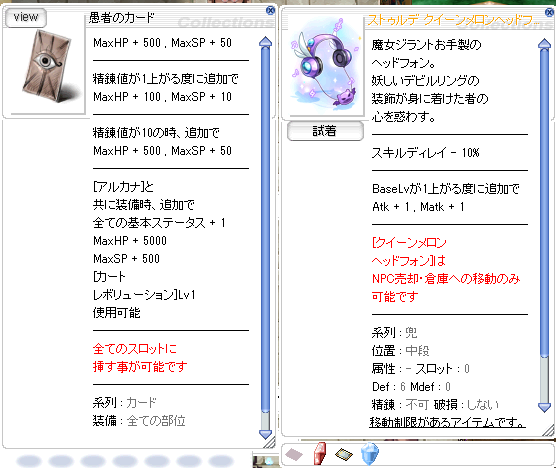Select the yellow-framed card item icon

point(344,454)
